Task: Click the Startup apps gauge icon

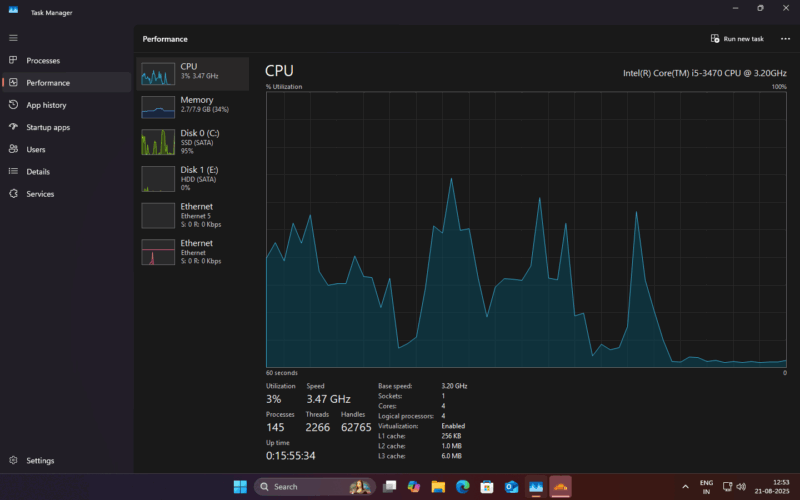Action: [x=13, y=127]
